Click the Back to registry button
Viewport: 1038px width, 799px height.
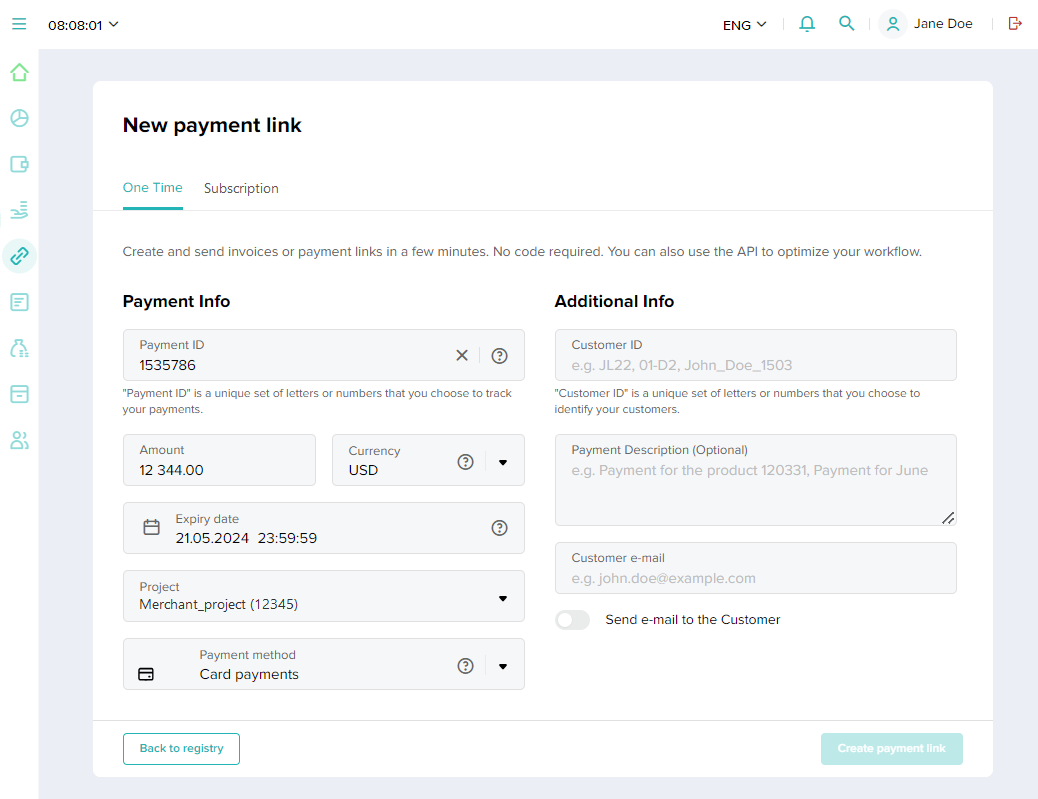click(x=181, y=749)
